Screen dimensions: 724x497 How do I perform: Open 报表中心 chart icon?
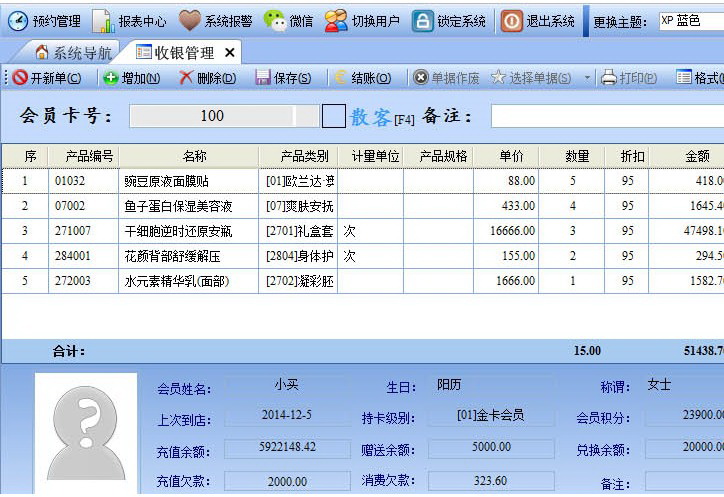(103, 21)
